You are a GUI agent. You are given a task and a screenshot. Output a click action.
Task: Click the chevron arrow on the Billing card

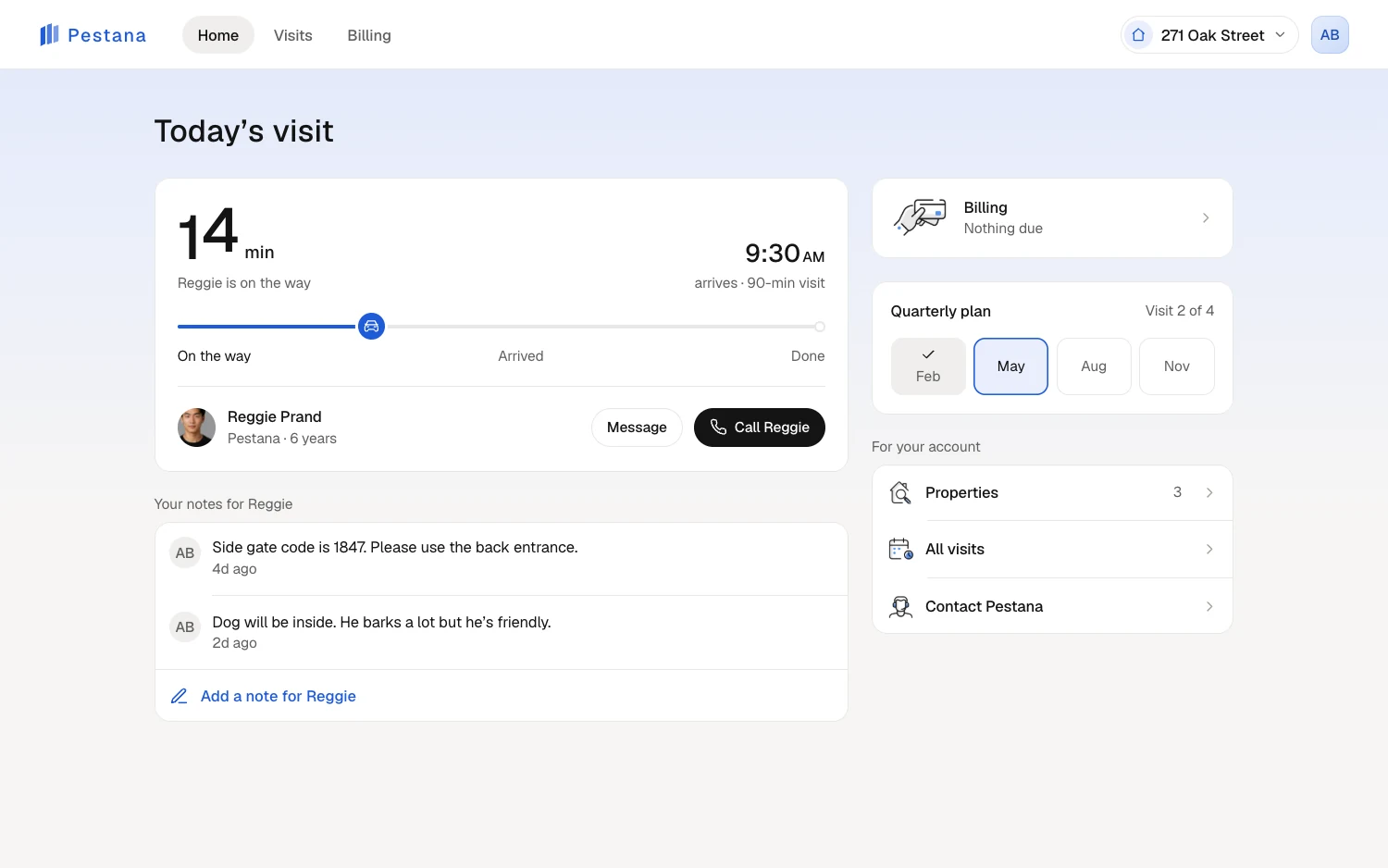pyautogui.click(x=1206, y=217)
